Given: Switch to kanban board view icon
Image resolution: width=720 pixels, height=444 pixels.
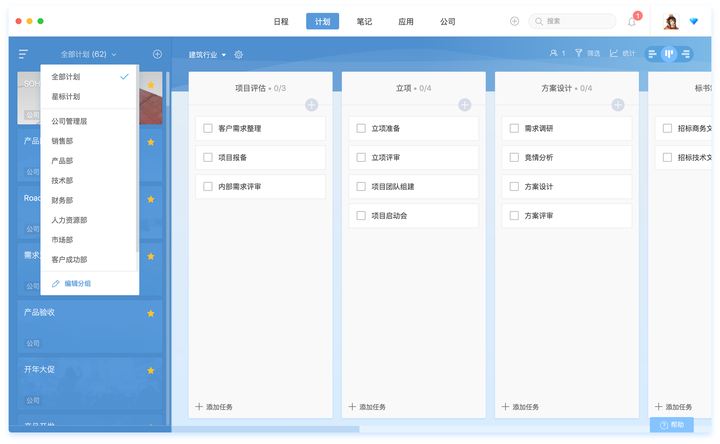Looking at the screenshot, I should pos(669,54).
